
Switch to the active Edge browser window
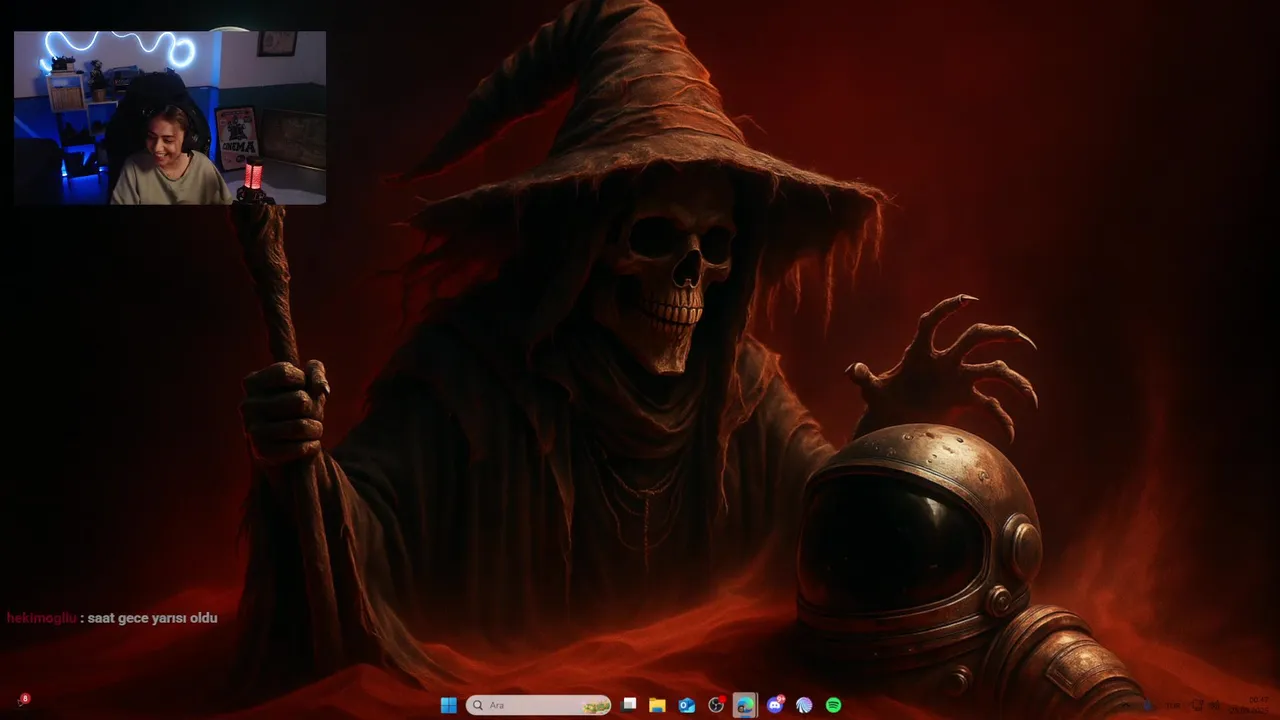745,705
